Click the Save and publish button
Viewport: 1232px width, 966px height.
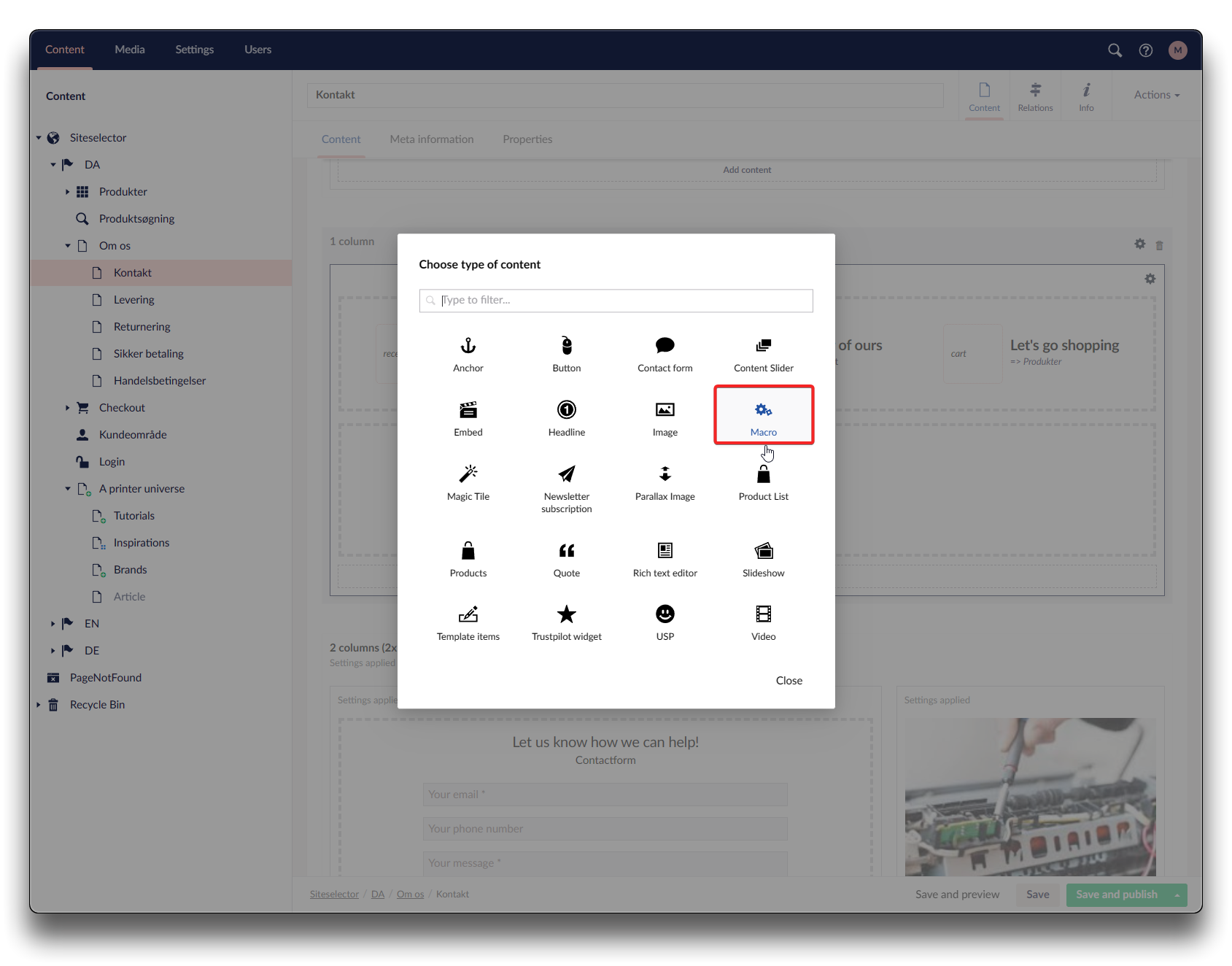click(x=1116, y=894)
